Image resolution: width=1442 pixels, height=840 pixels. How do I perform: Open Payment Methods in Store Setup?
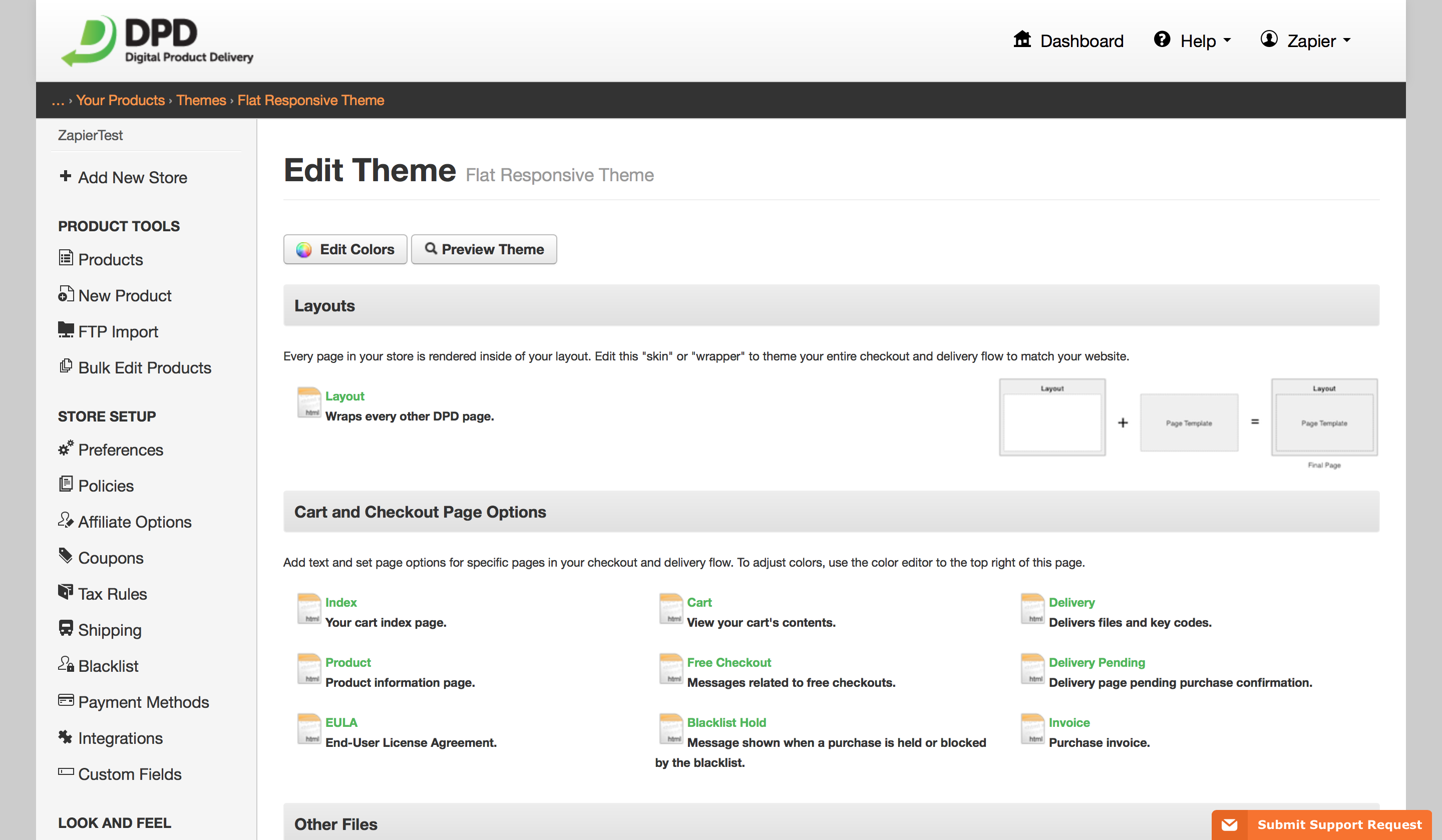tap(144, 702)
